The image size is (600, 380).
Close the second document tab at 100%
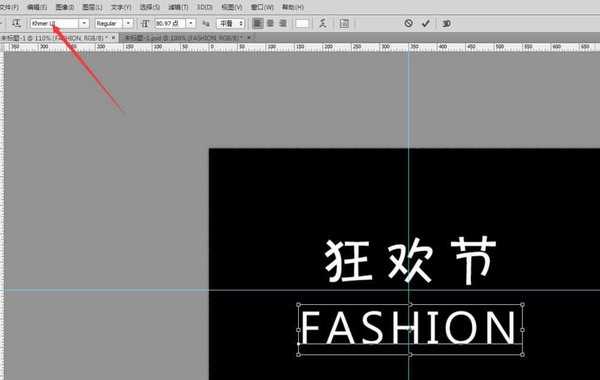[x=249, y=38]
